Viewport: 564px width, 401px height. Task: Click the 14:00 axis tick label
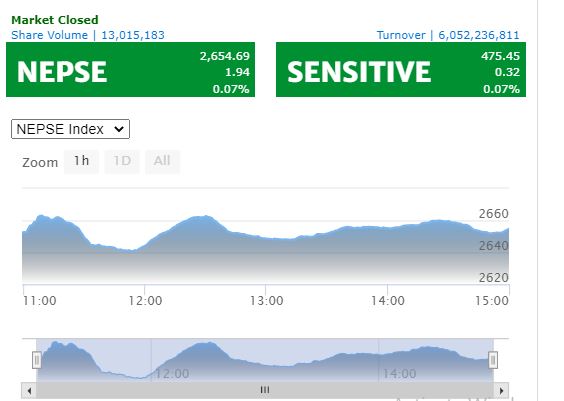(388, 301)
